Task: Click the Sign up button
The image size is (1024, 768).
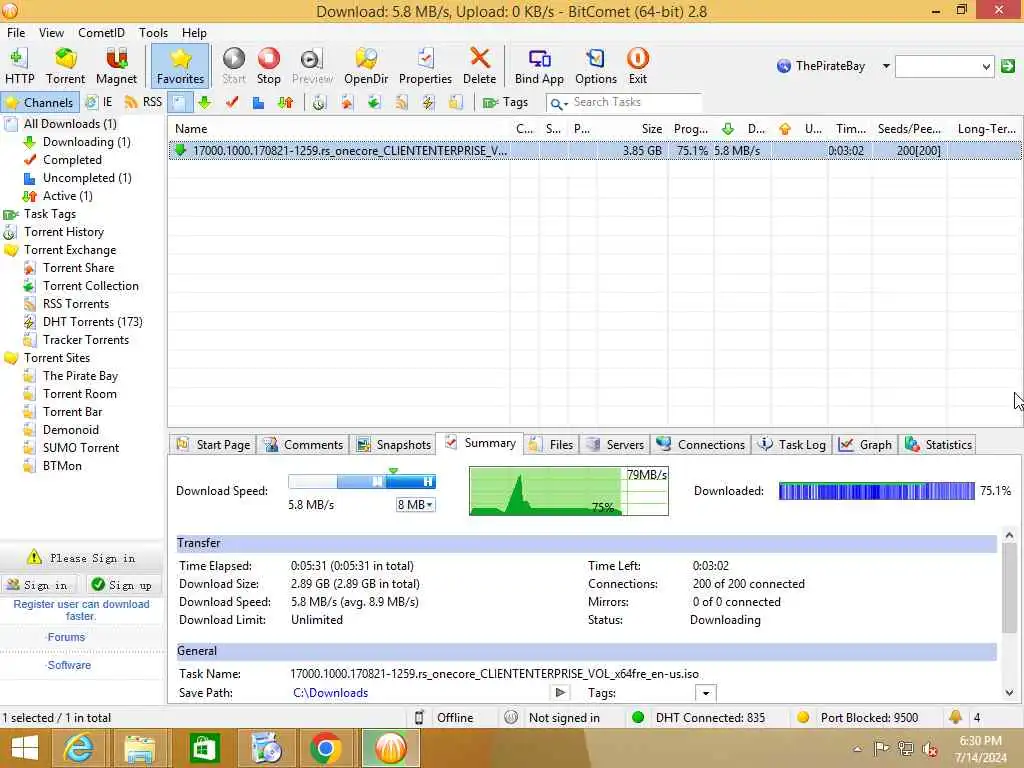Action: pyautogui.click(x=123, y=584)
